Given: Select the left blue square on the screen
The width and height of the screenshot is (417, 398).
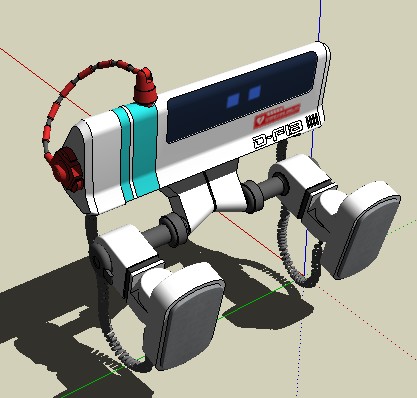Looking at the screenshot, I should 233,100.
